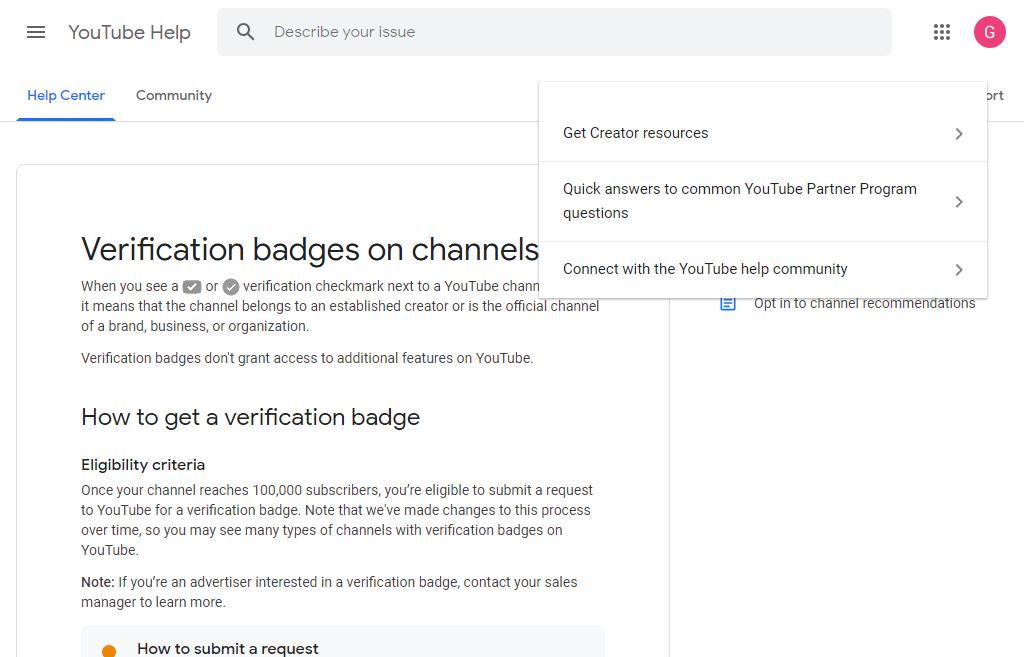This screenshot has width=1024, height=657.
Task: Click 'Verification badges don't grant access' sentence
Action: pos(307,358)
